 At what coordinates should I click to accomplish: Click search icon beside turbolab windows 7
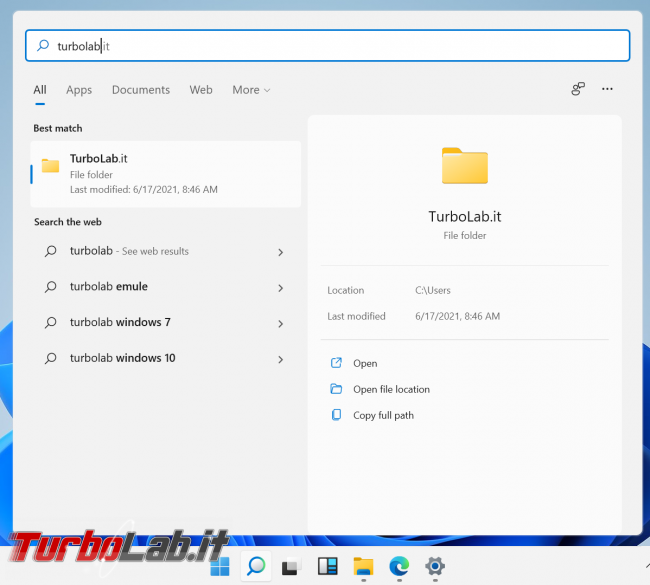[x=51, y=323]
